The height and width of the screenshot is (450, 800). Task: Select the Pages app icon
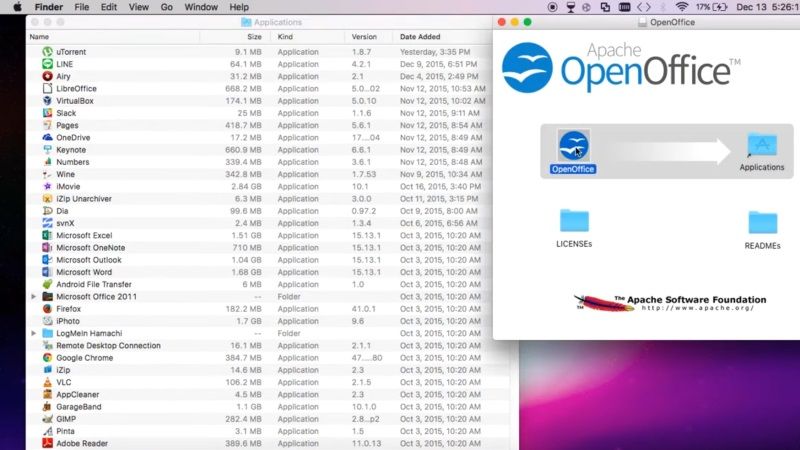[47, 125]
